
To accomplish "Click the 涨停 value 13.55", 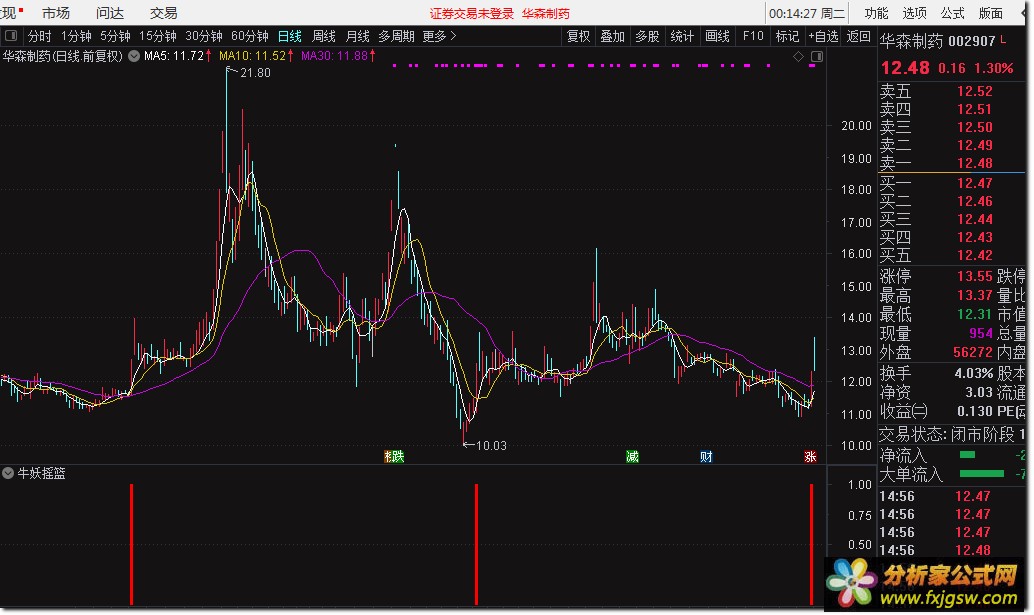I will pos(974,276).
